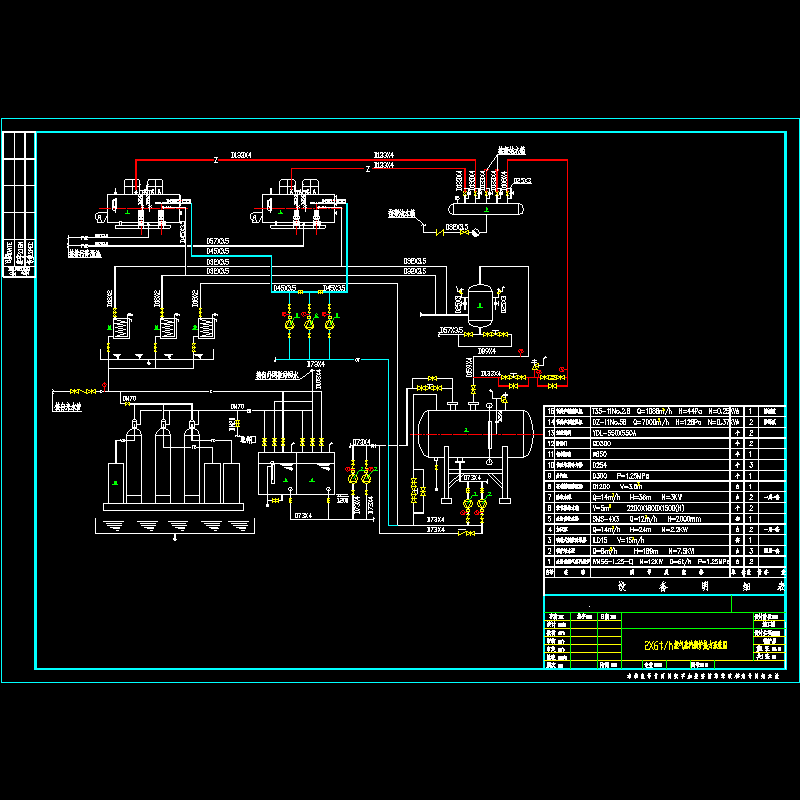This screenshot has width=800, height=800.
Task: Select the middle softener vessel
Action: click(163, 462)
